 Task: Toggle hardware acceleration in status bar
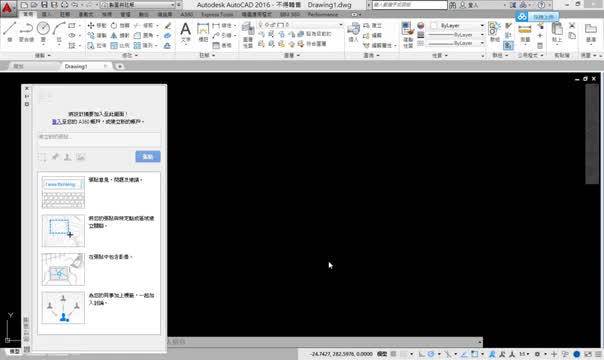pyautogui.click(x=576, y=354)
